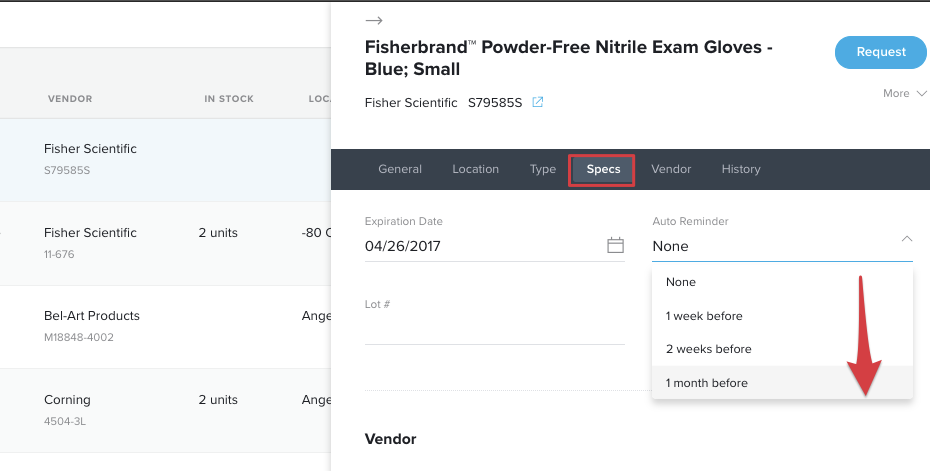Select the Bel-Art Products row
The height and width of the screenshot is (471, 930).
coord(165,327)
